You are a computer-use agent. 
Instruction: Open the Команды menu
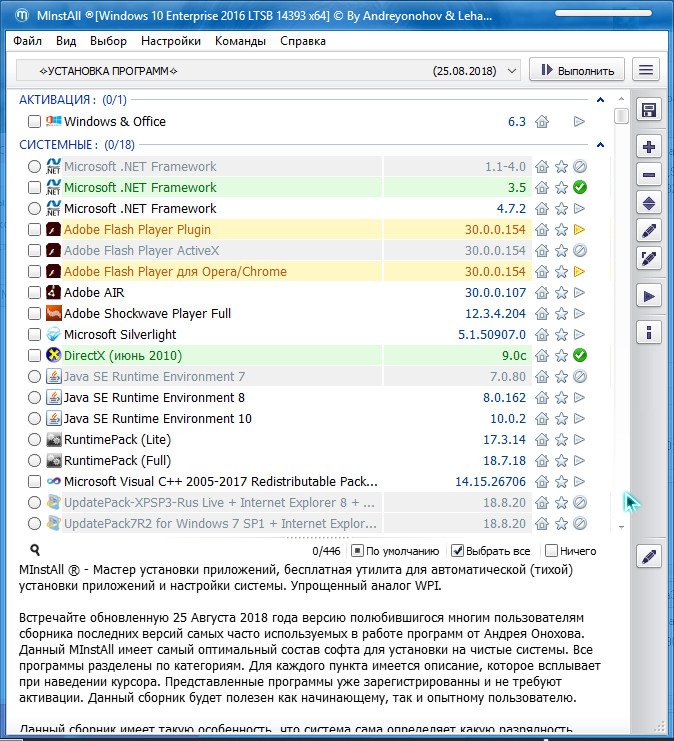[x=240, y=41]
